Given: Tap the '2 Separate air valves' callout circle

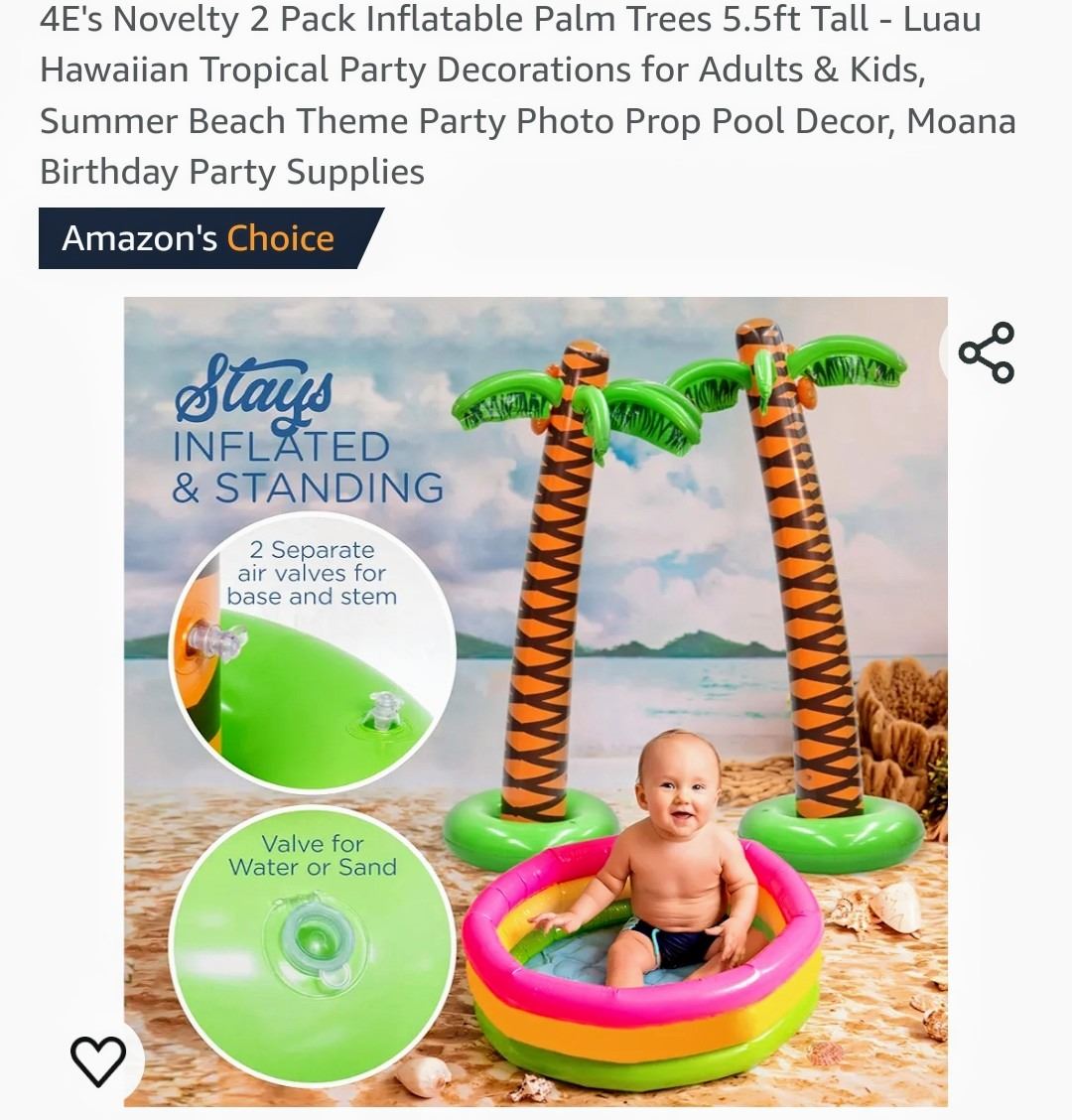Looking at the screenshot, I should [x=312, y=651].
